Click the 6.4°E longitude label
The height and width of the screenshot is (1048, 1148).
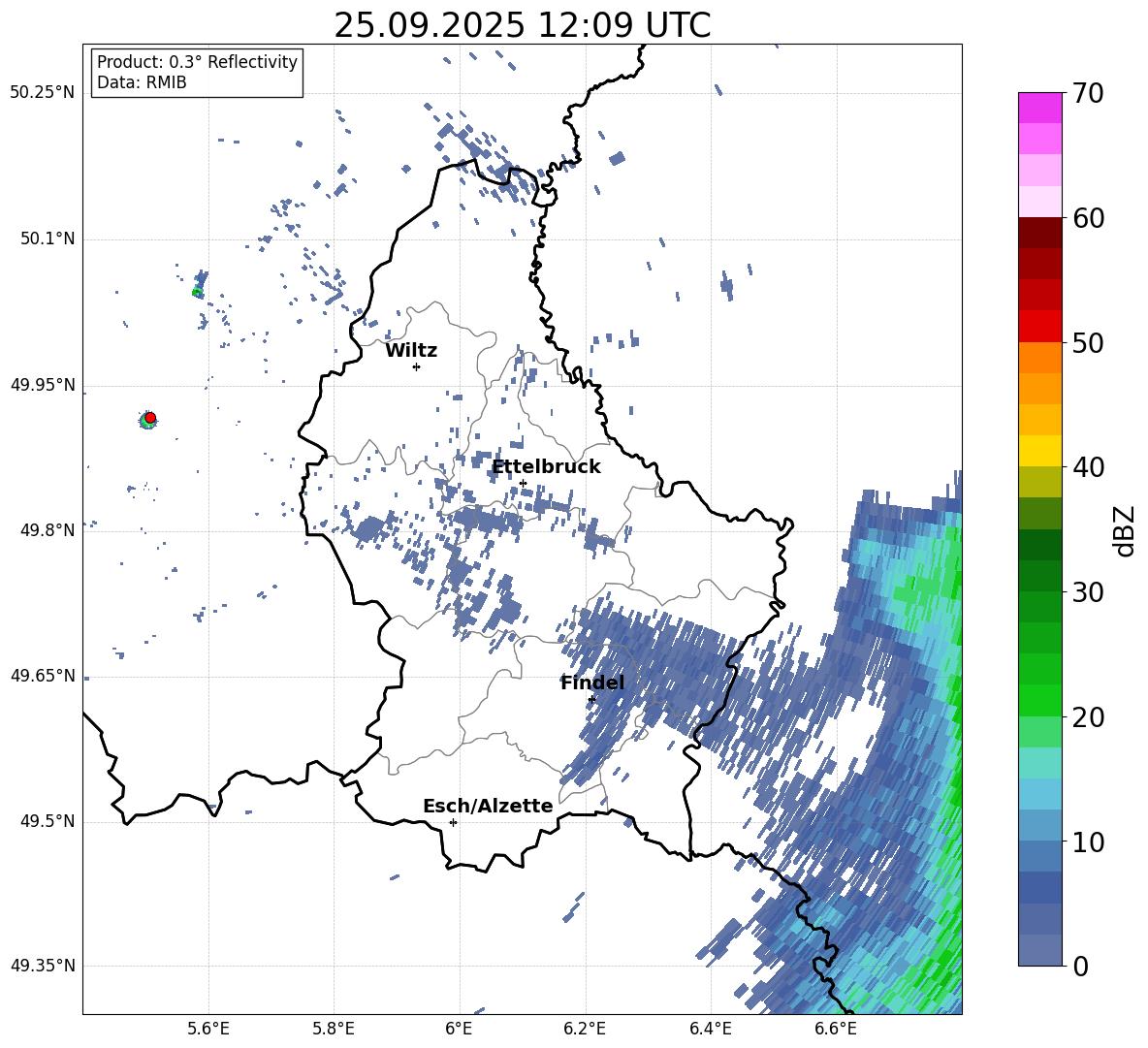[x=710, y=1029]
